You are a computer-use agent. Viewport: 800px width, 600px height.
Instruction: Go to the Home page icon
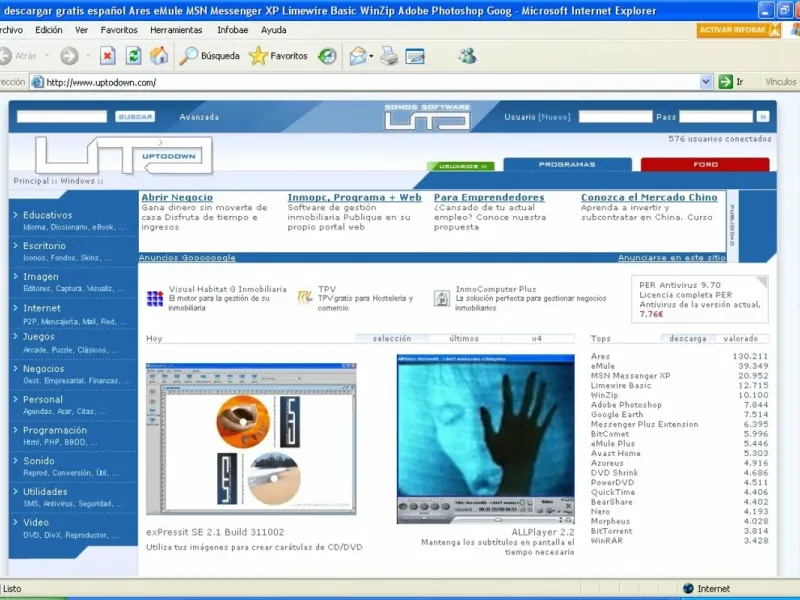[x=159, y=56]
